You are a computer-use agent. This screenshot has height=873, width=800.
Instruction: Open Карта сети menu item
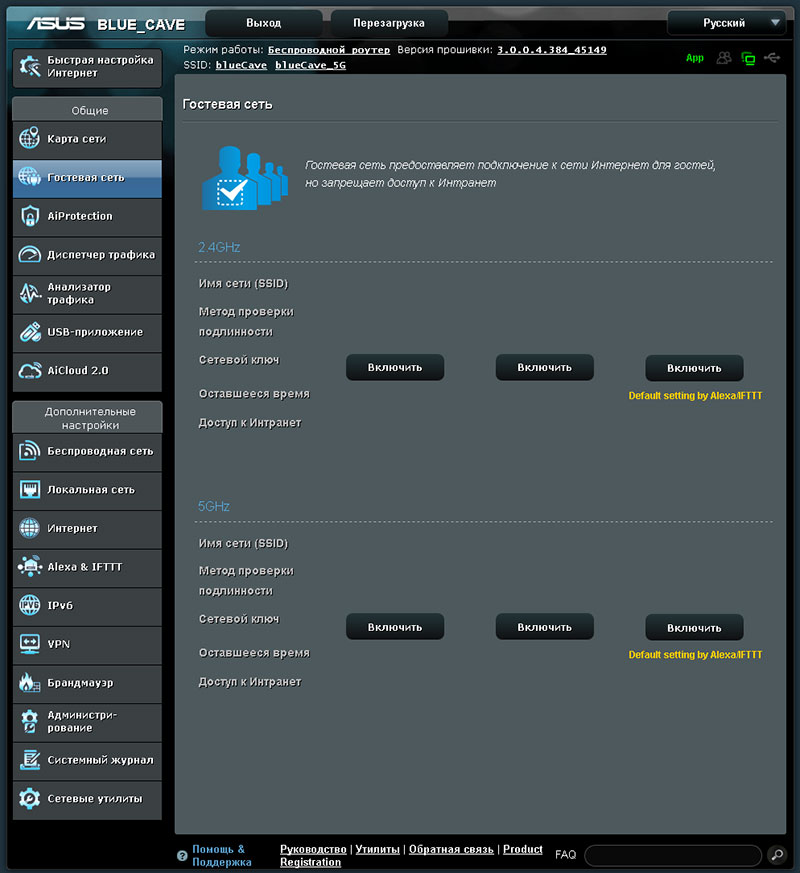click(x=87, y=139)
